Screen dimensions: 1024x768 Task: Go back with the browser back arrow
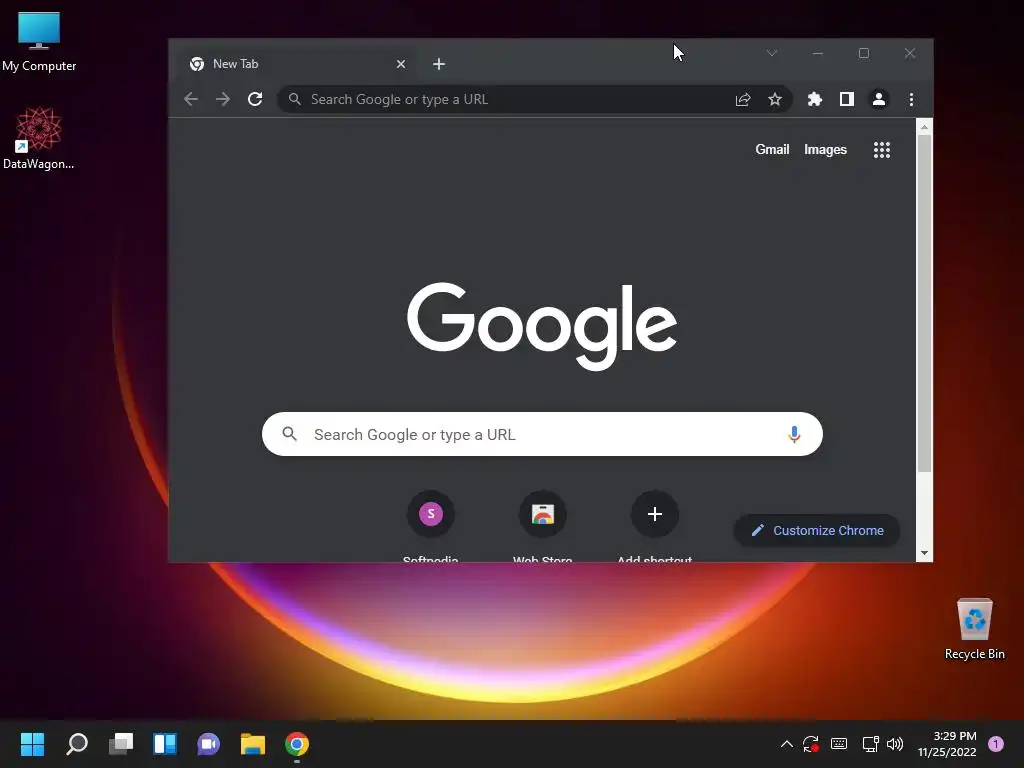click(x=191, y=99)
